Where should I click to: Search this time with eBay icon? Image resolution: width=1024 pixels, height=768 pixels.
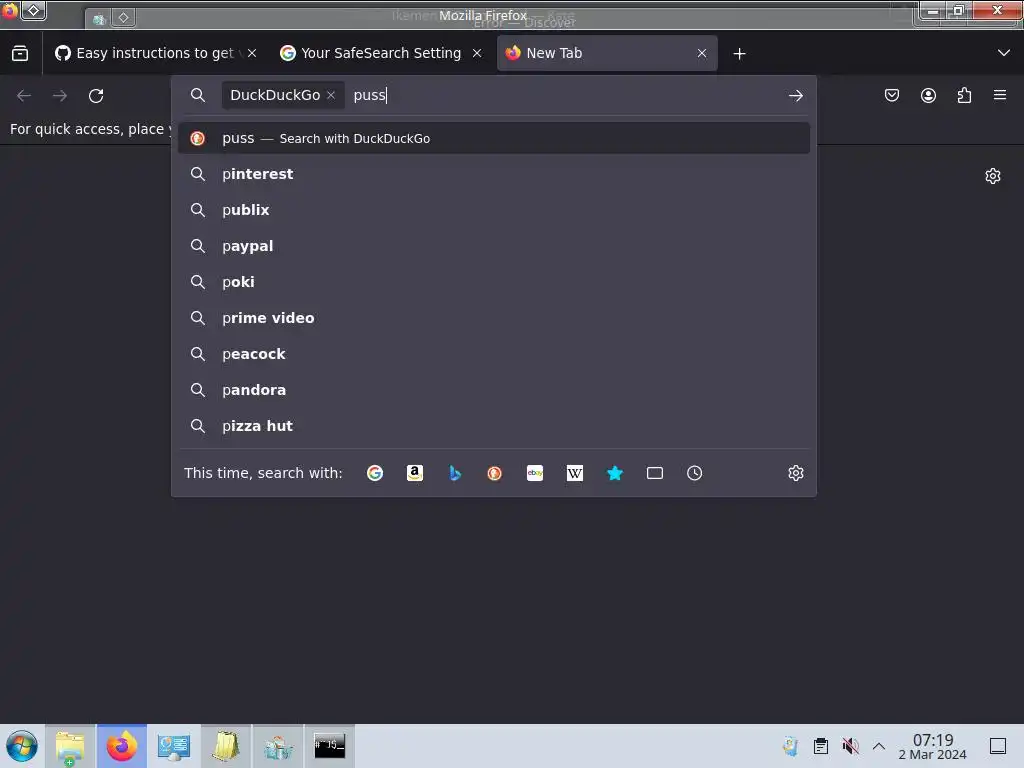tap(535, 473)
